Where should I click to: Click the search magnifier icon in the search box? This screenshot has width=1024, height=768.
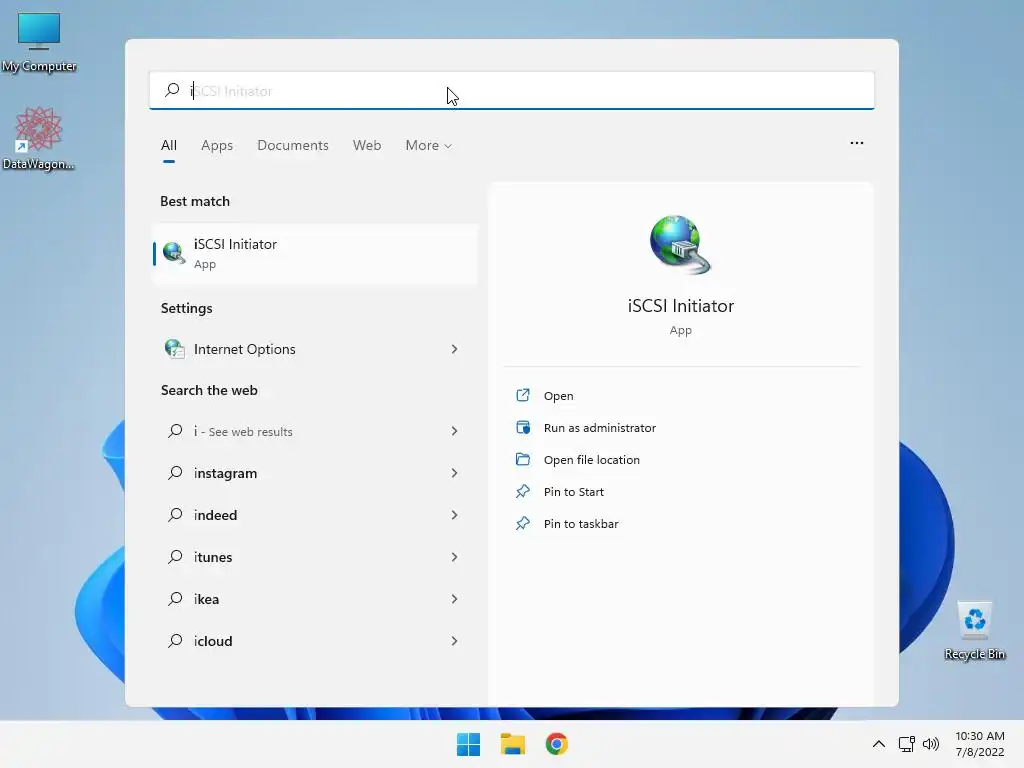pos(172,90)
